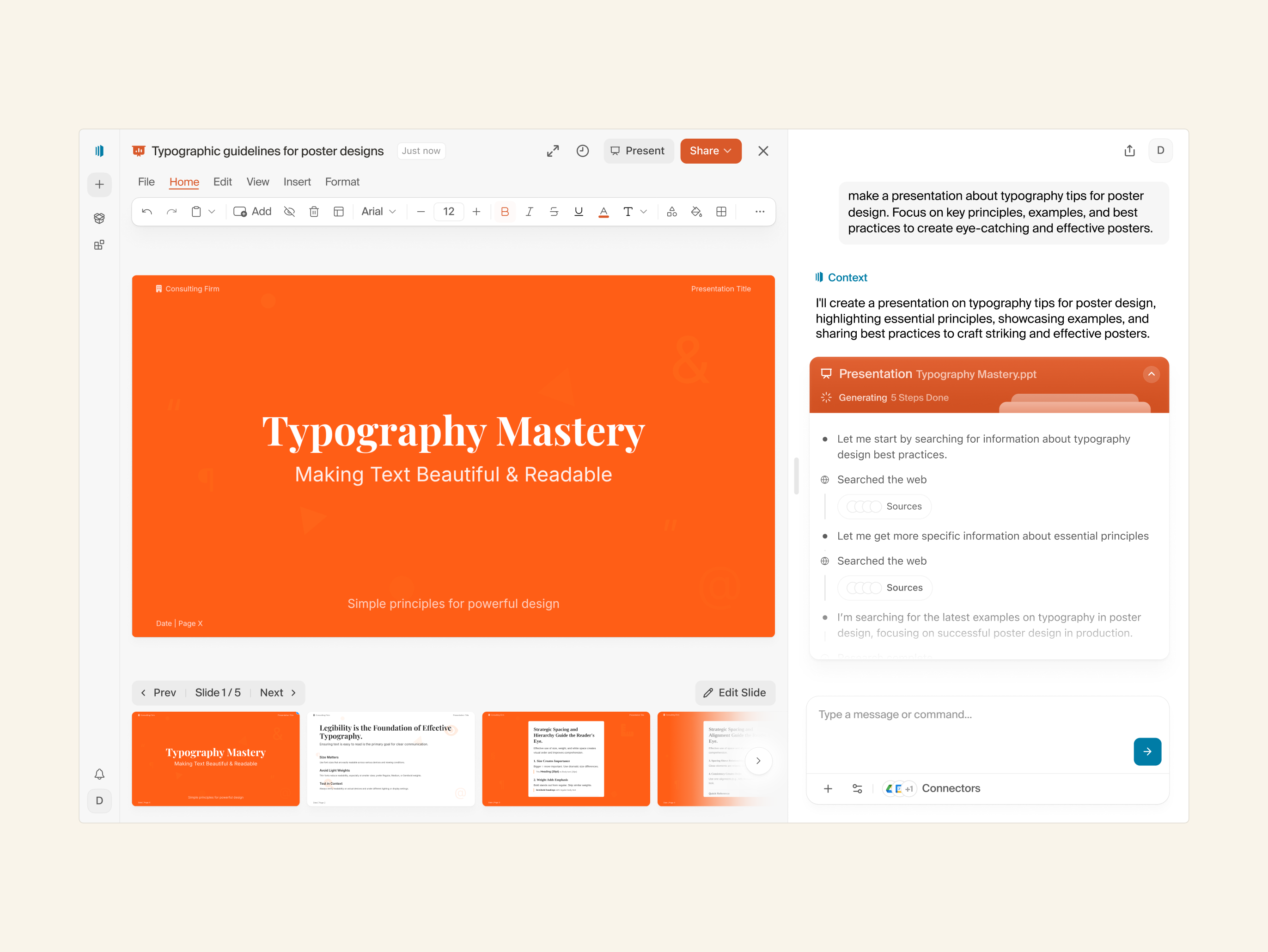
Task: Toggle hide slide eye icon
Action: pos(289,212)
